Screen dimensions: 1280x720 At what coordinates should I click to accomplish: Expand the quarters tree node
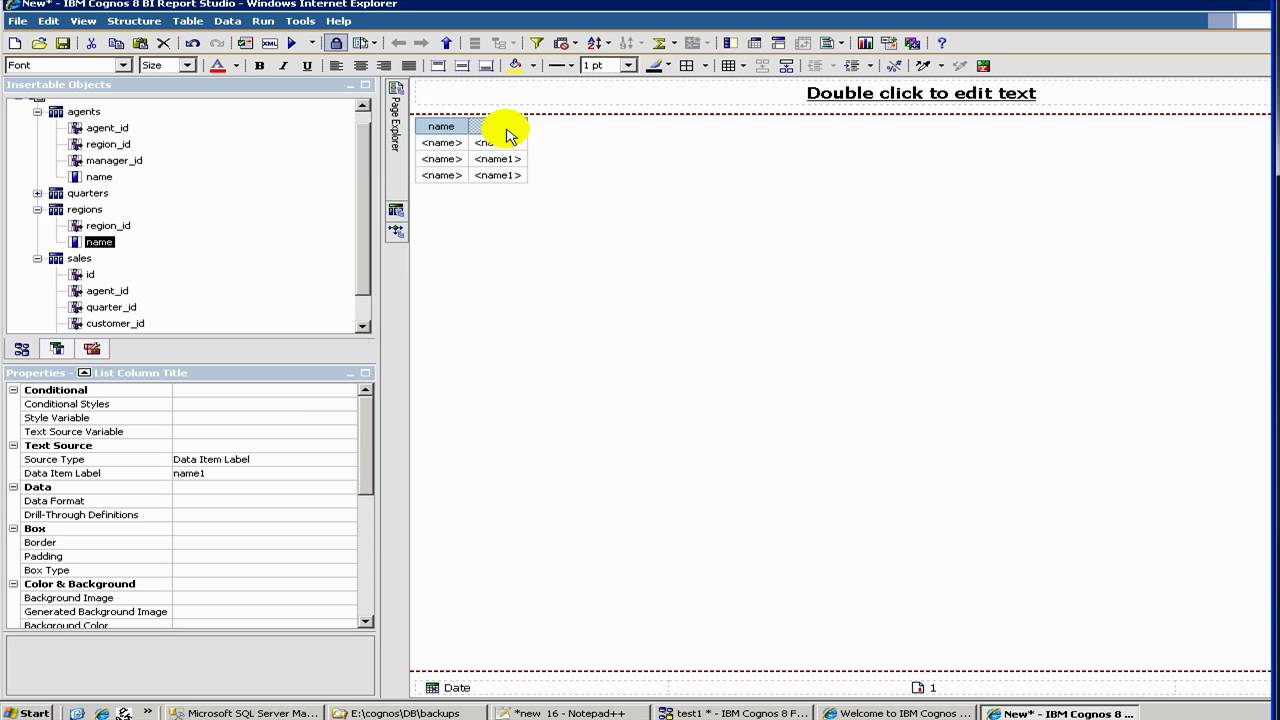point(38,193)
